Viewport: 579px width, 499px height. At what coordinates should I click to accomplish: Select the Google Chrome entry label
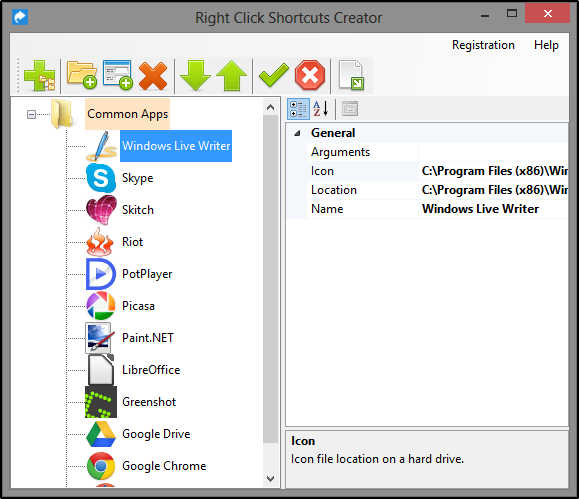tap(164, 466)
